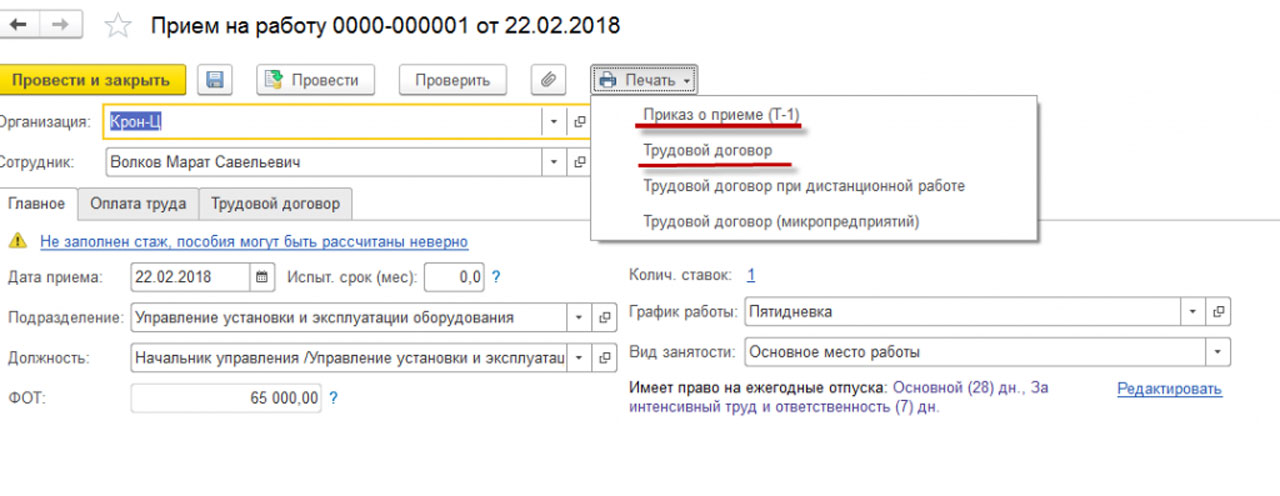Click help question mark next to ФОТ
1280x496 pixels.
point(334,398)
